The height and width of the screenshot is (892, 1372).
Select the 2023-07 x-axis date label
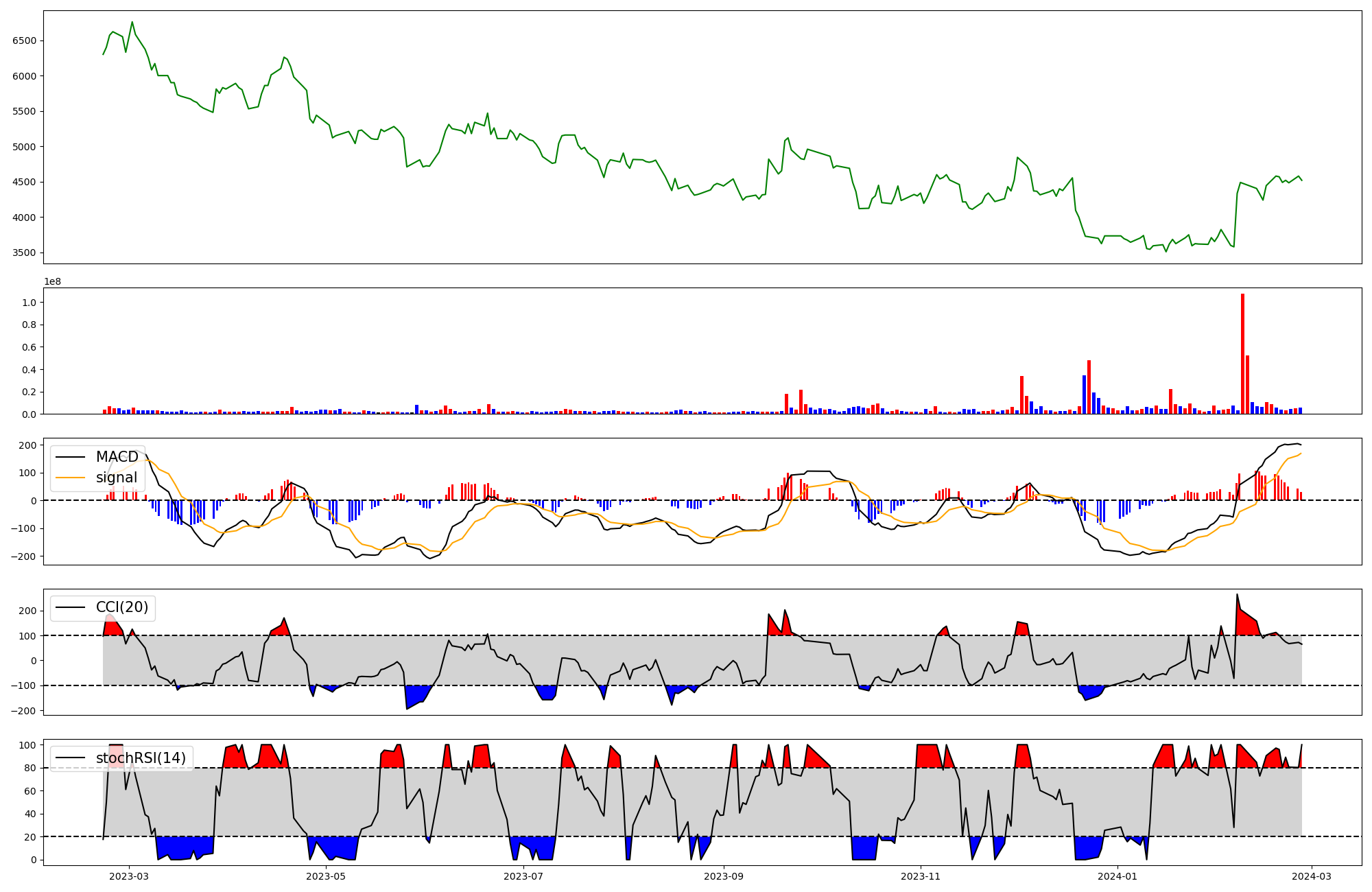coord(523,876)
